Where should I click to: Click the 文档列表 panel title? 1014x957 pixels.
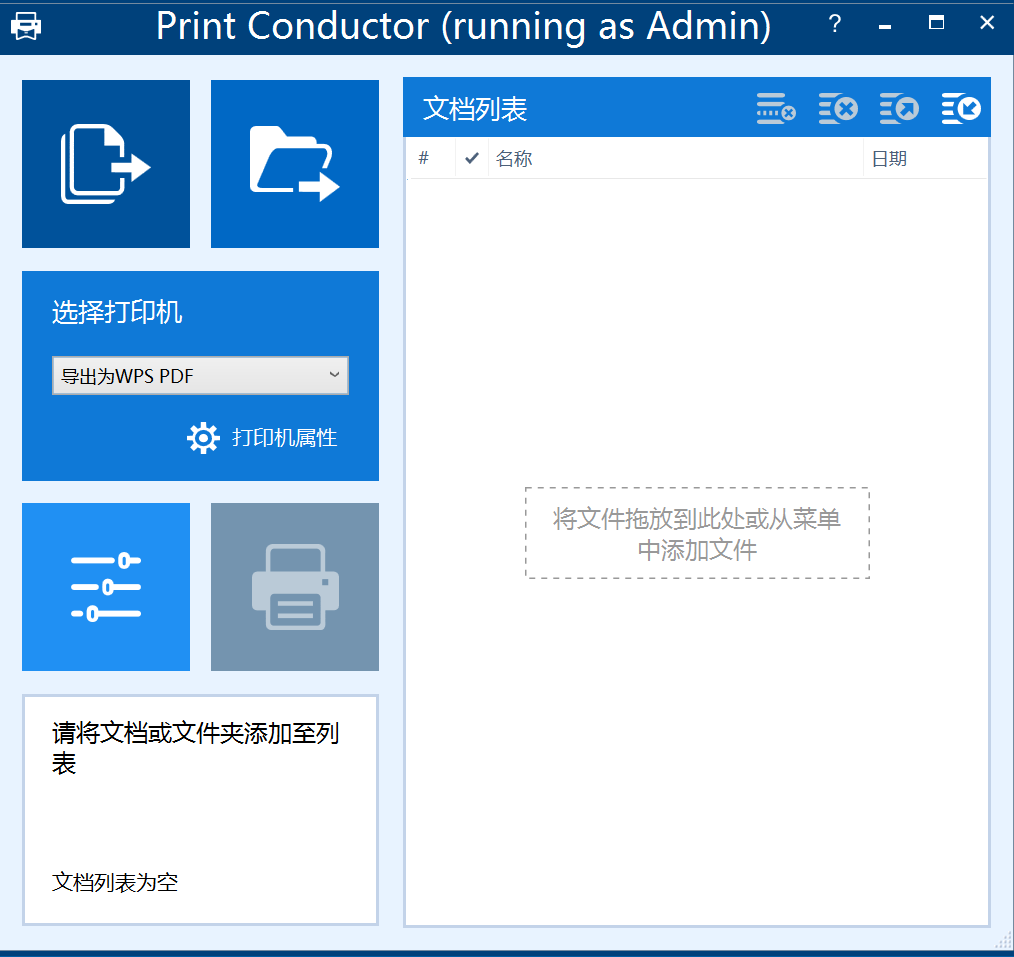475,109
